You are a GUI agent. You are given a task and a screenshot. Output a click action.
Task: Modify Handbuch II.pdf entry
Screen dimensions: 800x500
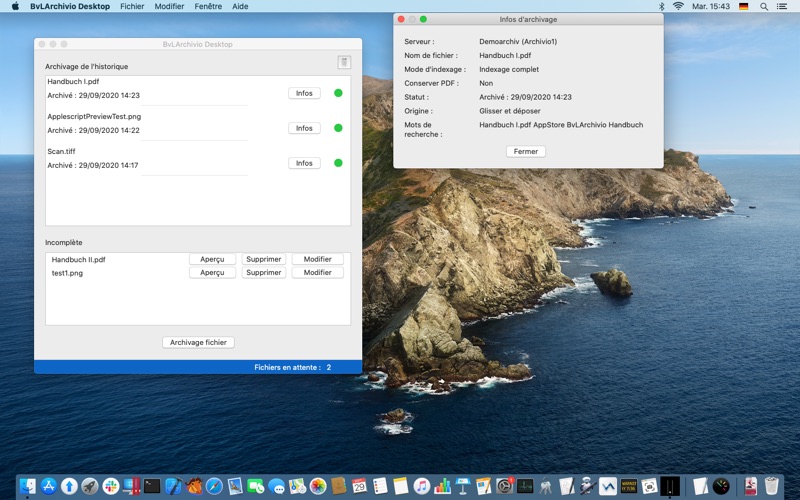(317, 259)
